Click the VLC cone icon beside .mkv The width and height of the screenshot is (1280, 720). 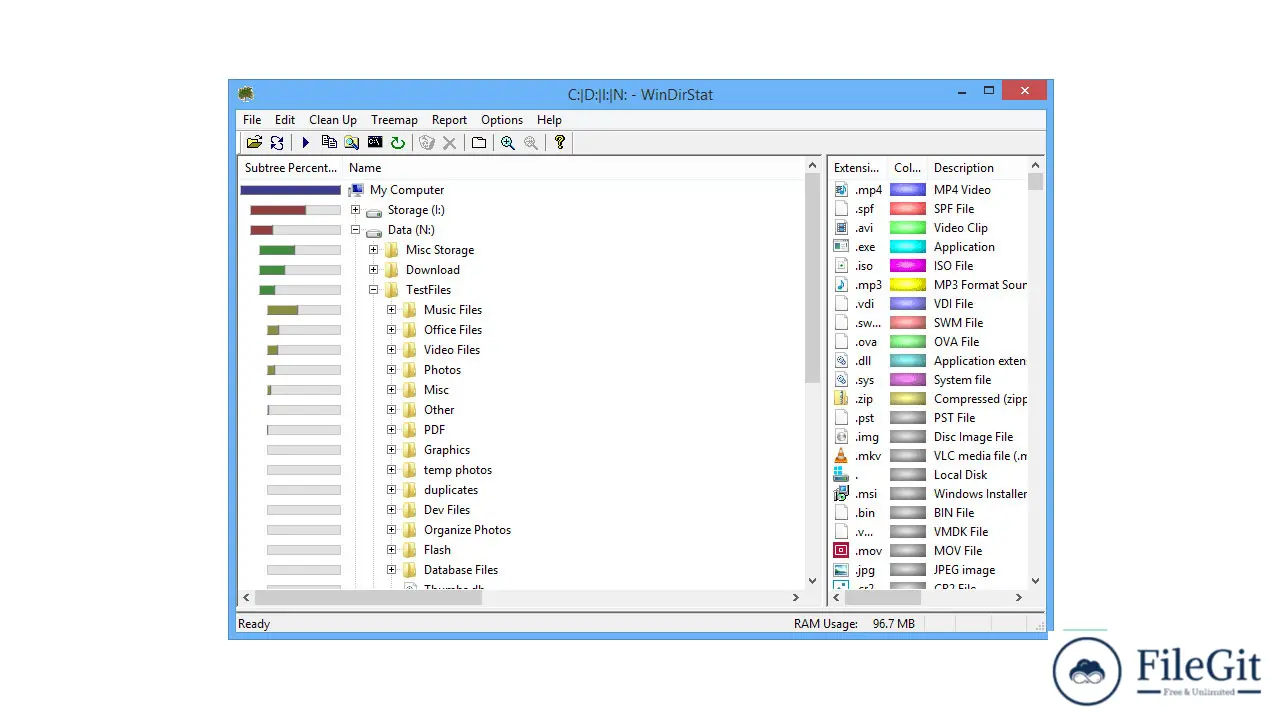click(x=841, y=456)
